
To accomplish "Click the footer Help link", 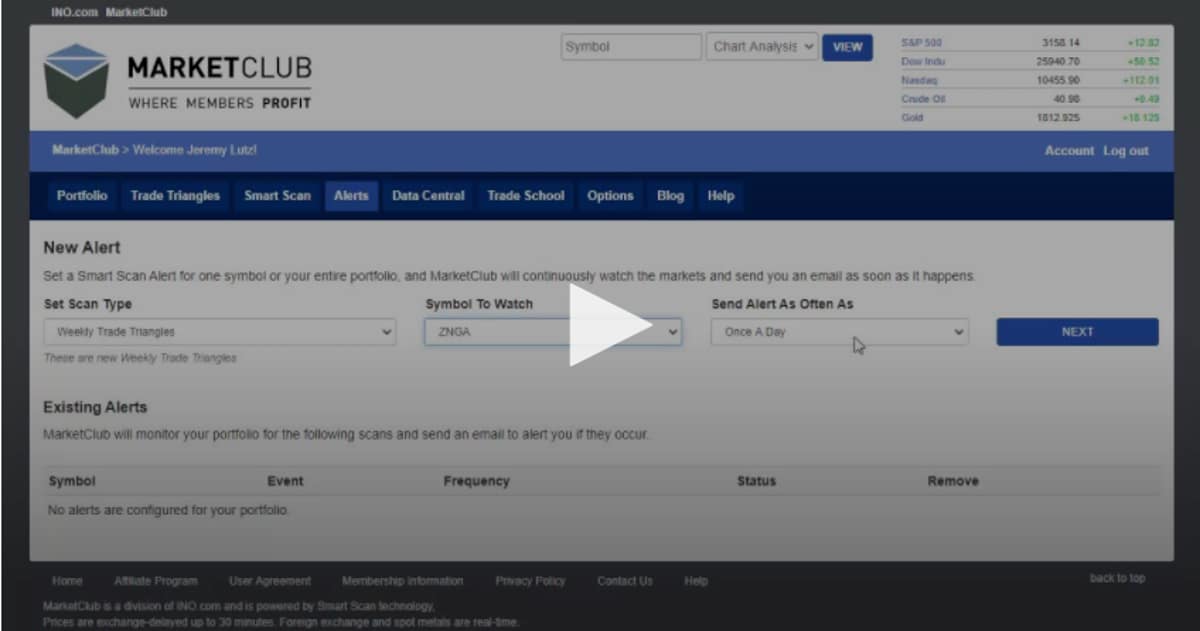I will 696,581.
